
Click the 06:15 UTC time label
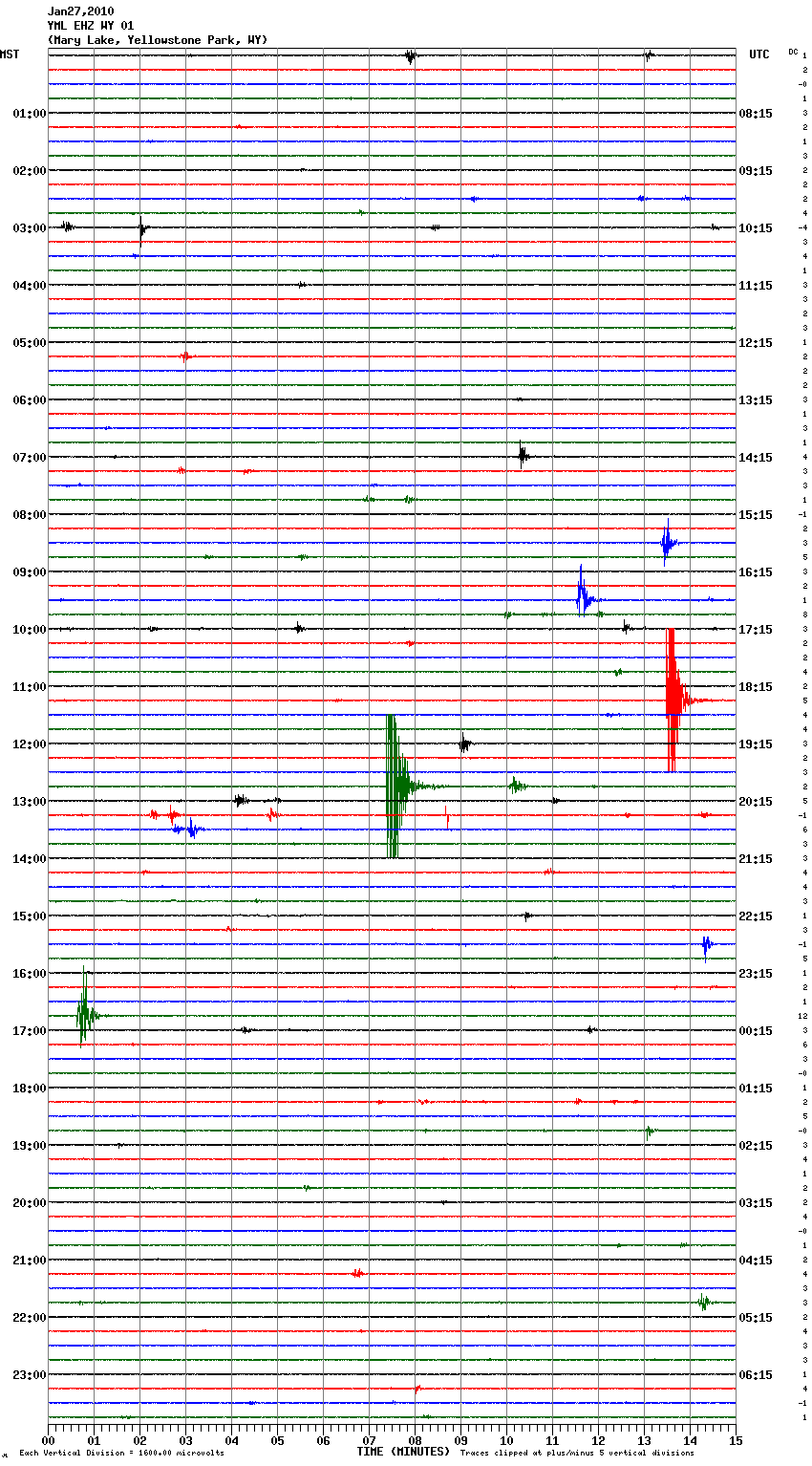[756, 1375]
